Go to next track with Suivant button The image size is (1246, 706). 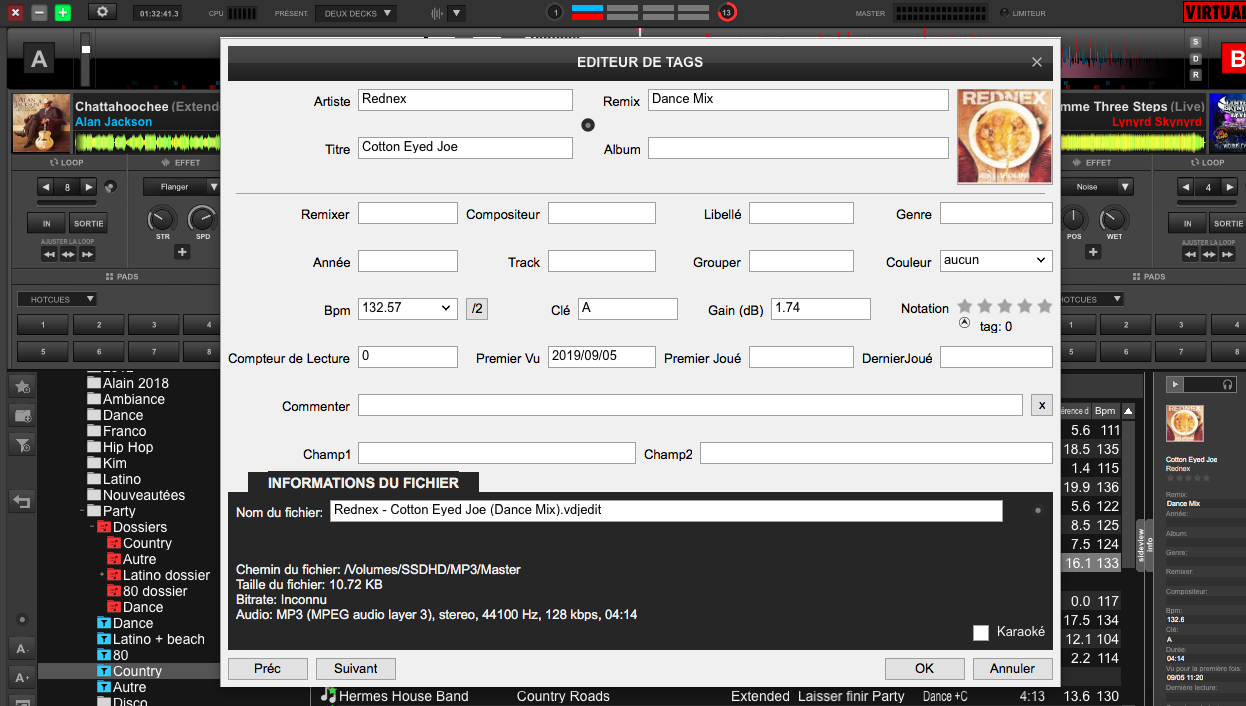point(356,668)
